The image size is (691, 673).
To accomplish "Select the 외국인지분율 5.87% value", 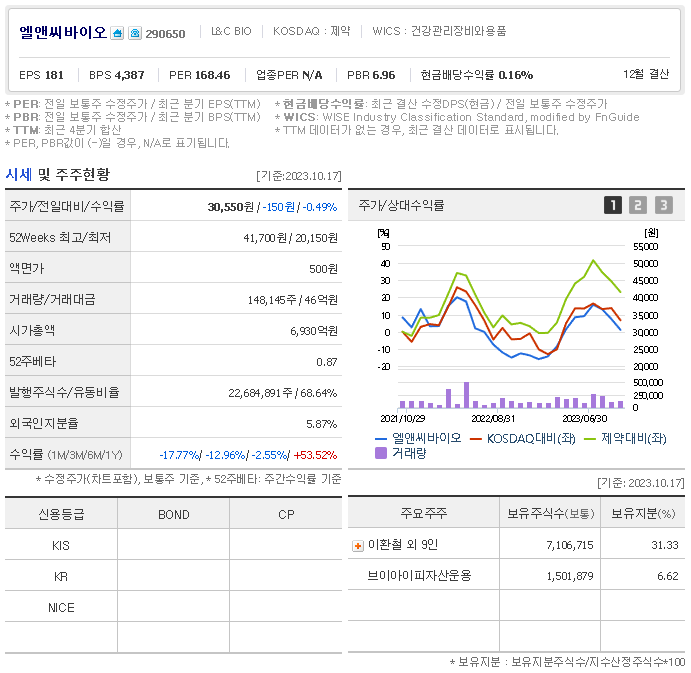I will point(322,424).
